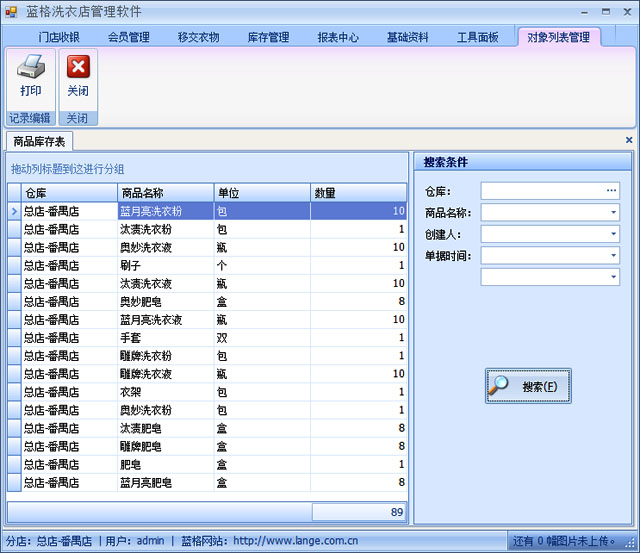Sort by 单位 column header
The width and height of the screenshot is (640, 553).
point(262,193)
